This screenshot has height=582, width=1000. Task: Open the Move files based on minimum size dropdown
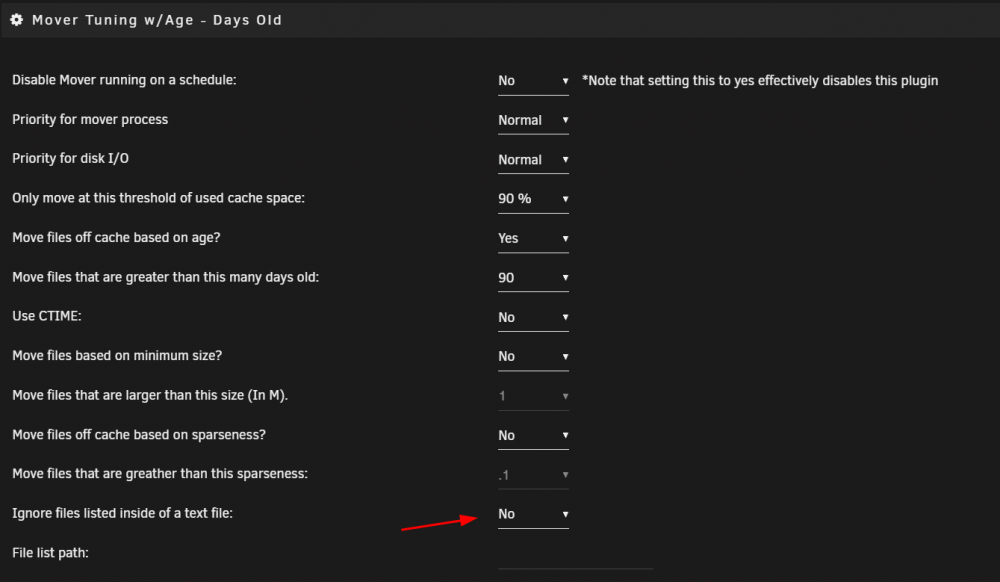(533, 356)
